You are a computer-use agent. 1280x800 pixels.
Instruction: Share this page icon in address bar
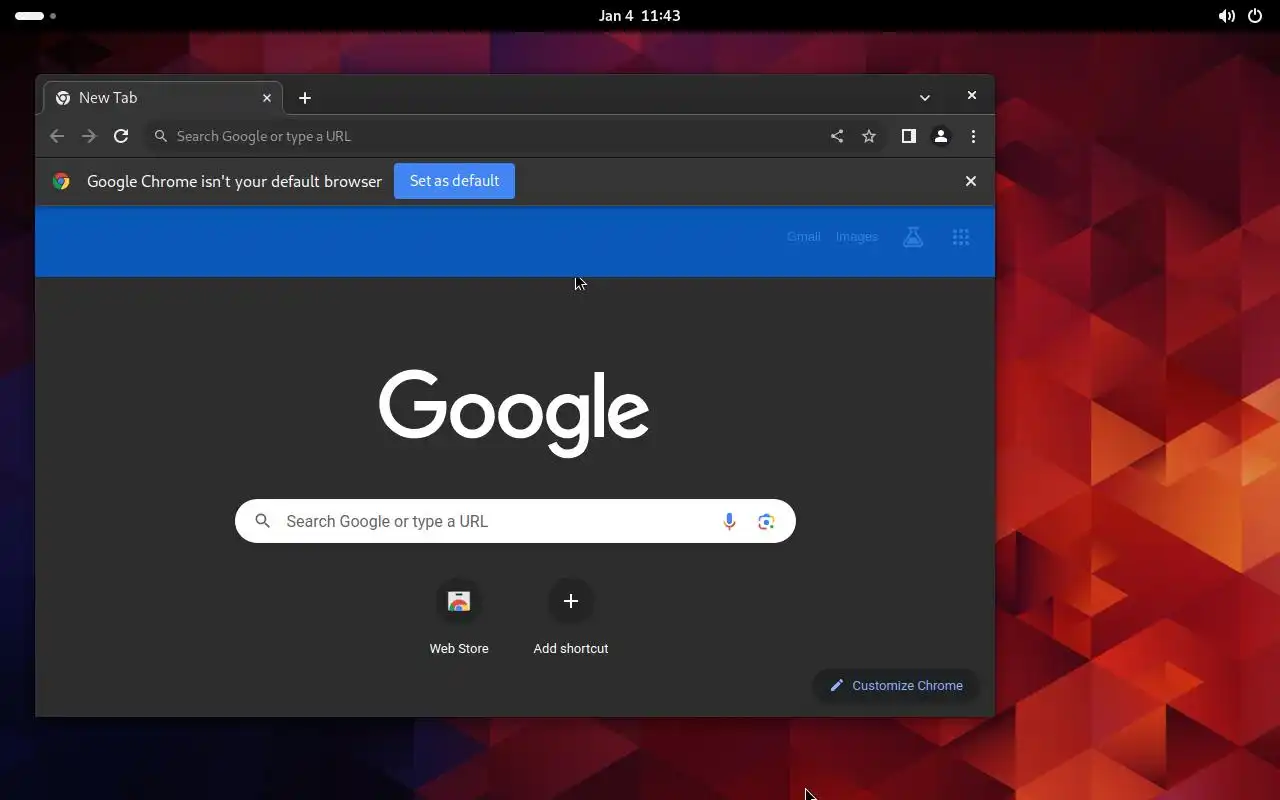(x=837, y=136)
